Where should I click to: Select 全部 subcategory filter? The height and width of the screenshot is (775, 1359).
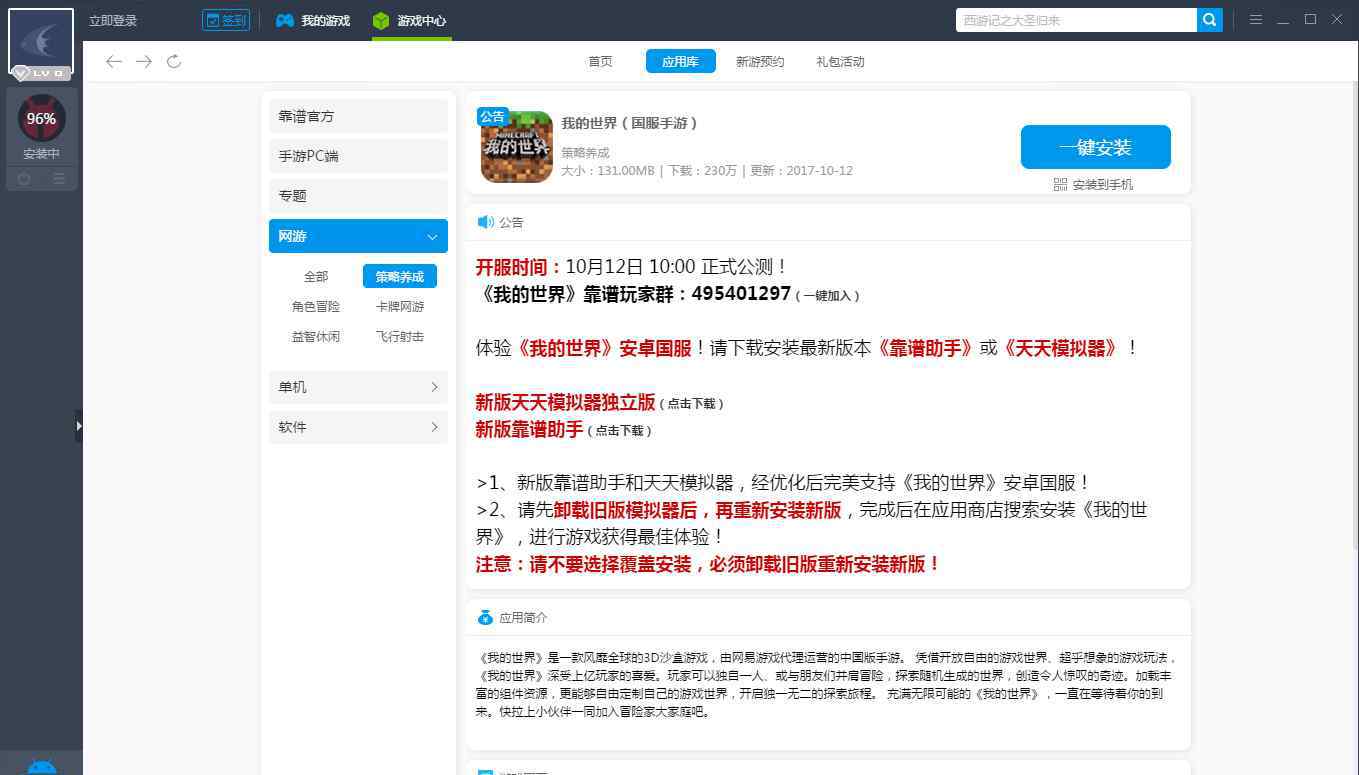point(316,277)
